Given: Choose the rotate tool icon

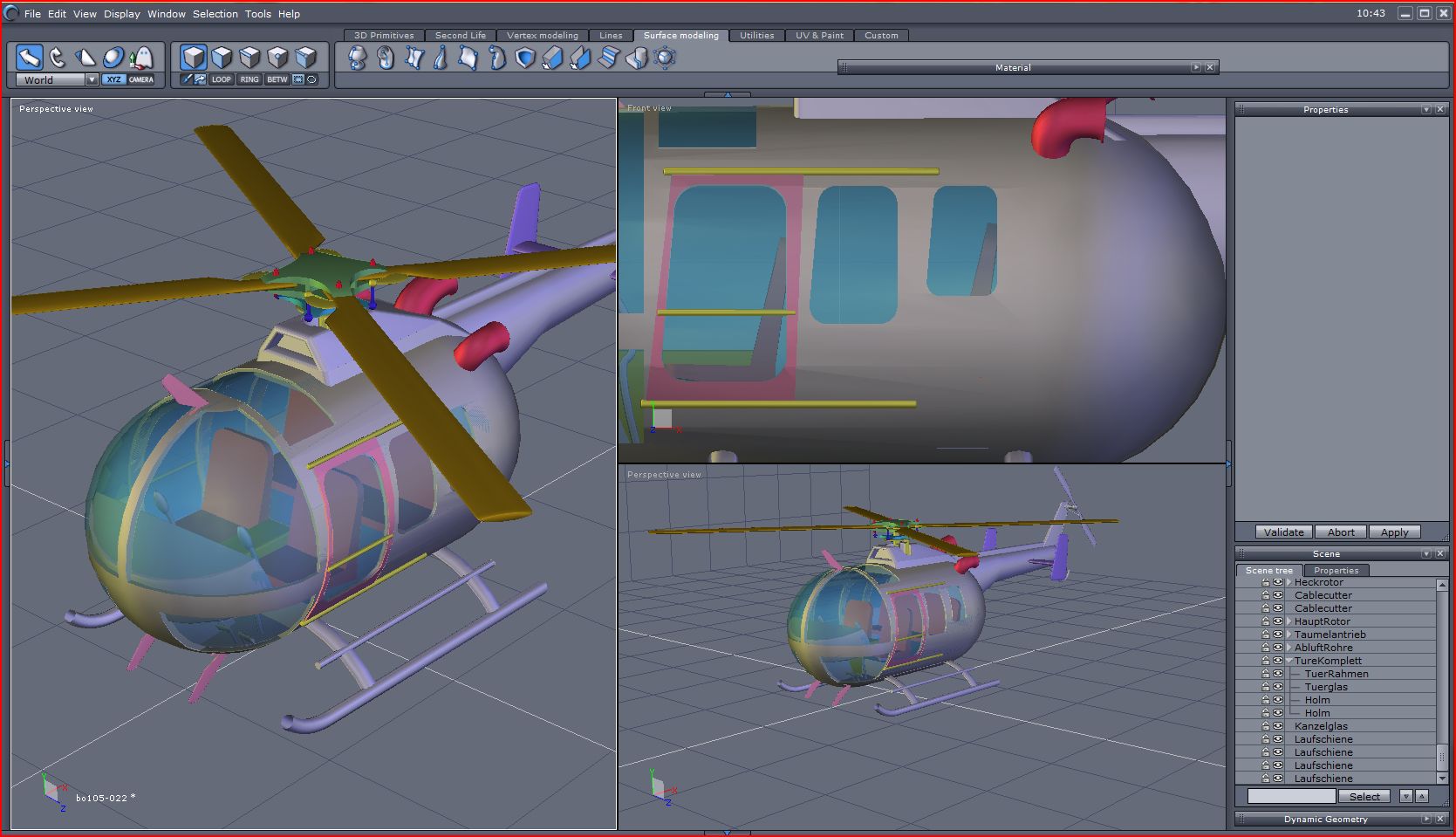Looking at the screenshot, I should click(x=58, y=58).
